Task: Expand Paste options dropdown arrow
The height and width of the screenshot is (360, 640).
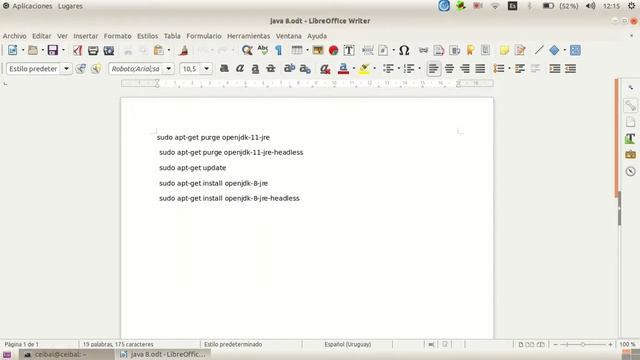Action: coord(169,50)
